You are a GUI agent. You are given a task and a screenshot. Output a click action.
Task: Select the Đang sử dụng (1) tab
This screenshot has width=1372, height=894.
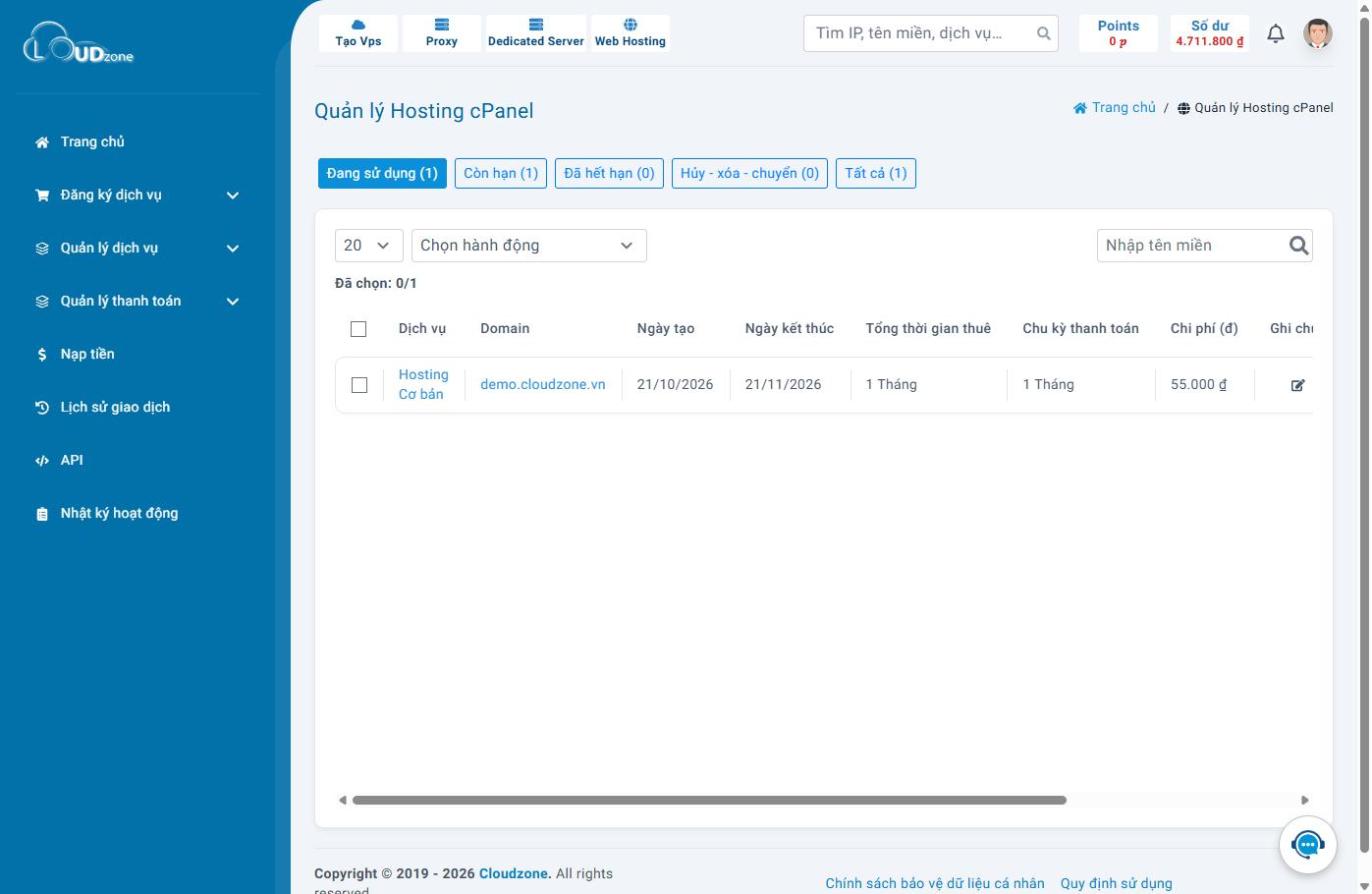coord(382,173)
